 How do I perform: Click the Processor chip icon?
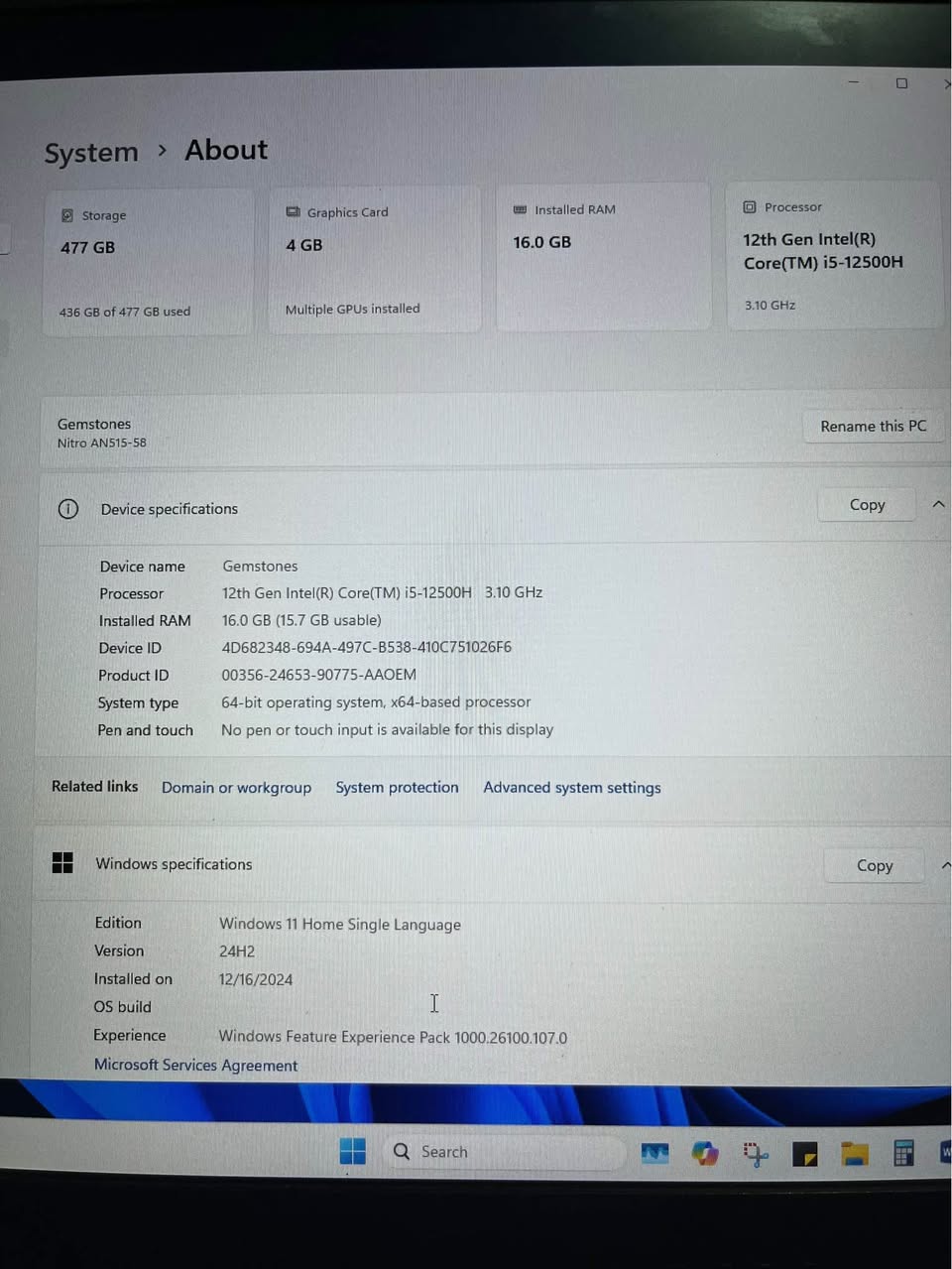pos(750,207)
